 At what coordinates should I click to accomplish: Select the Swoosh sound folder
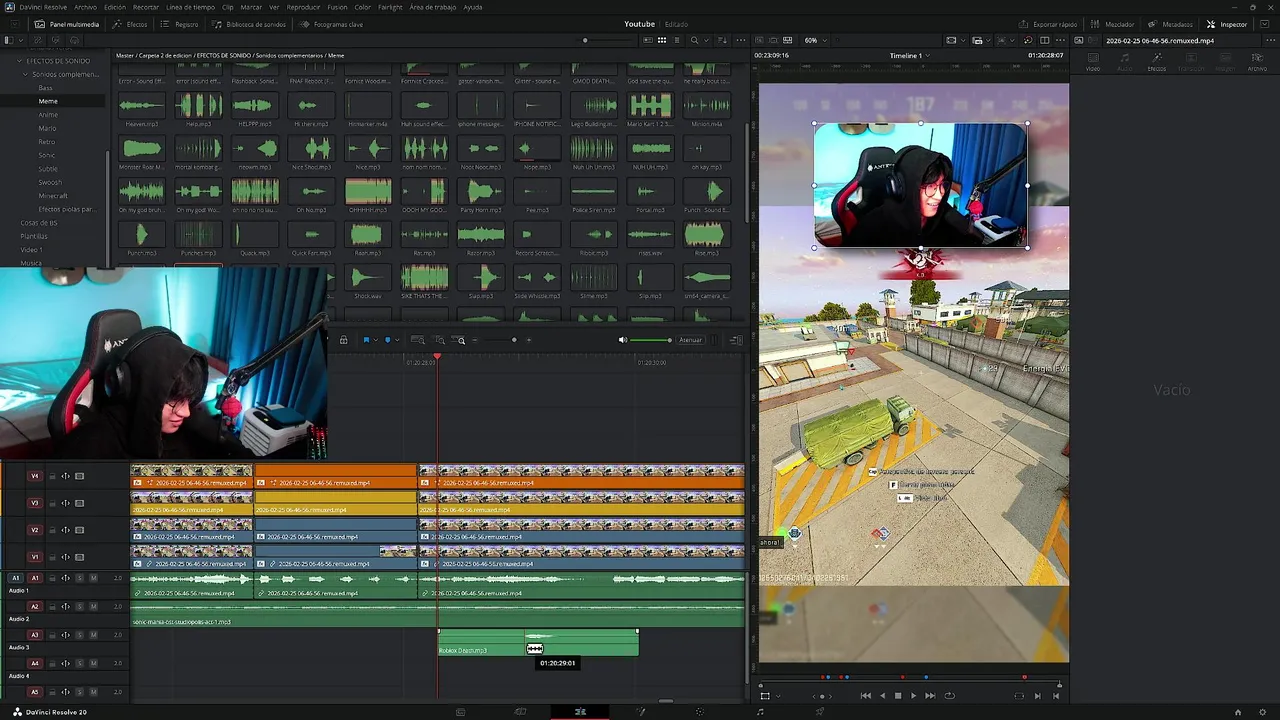pyautogui.click(x=50, y=182)
